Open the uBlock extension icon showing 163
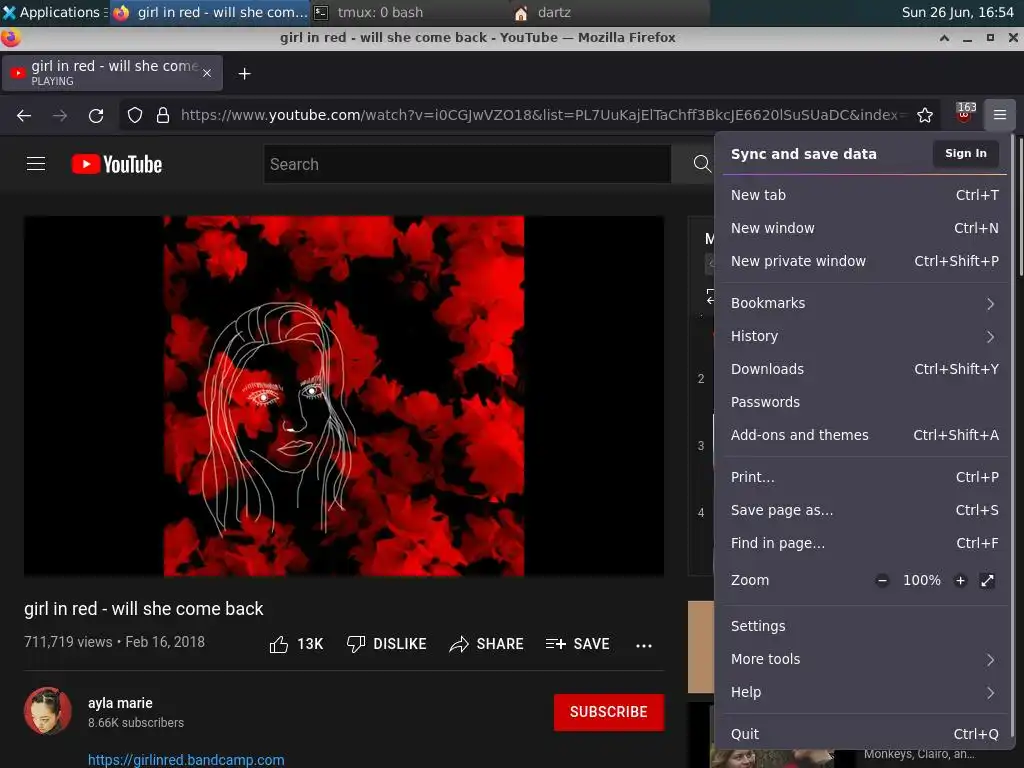 pos(965,114)
